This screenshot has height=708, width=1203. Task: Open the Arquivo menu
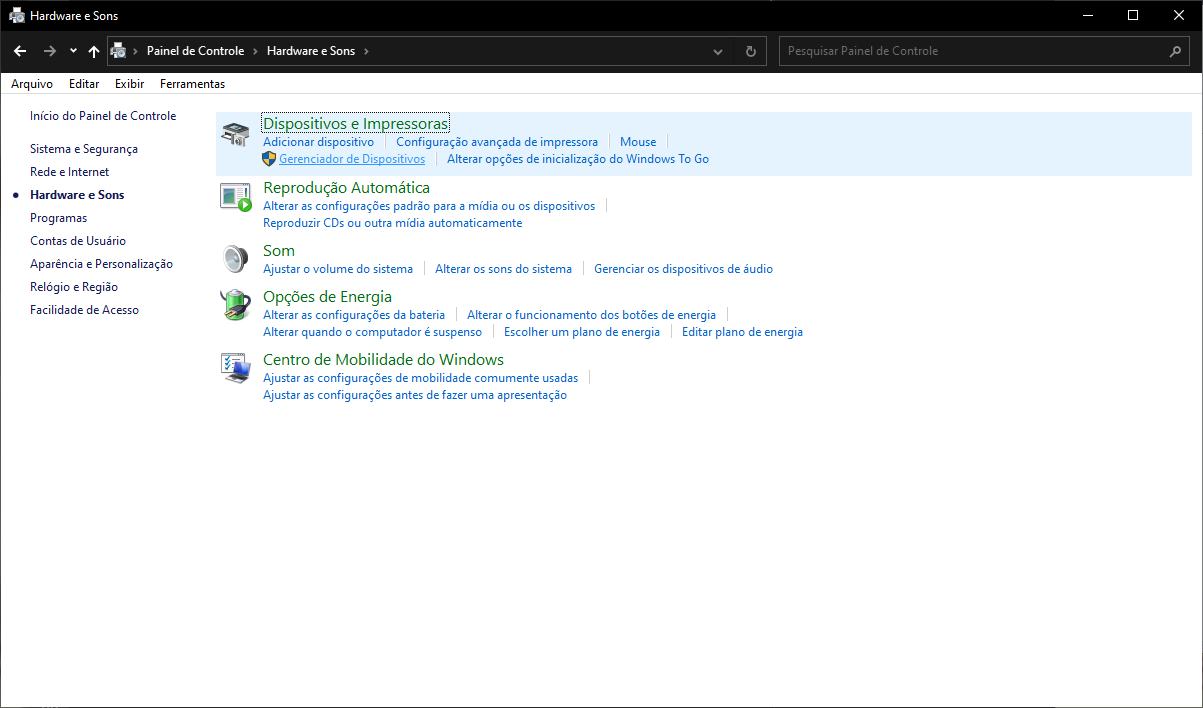31,84
